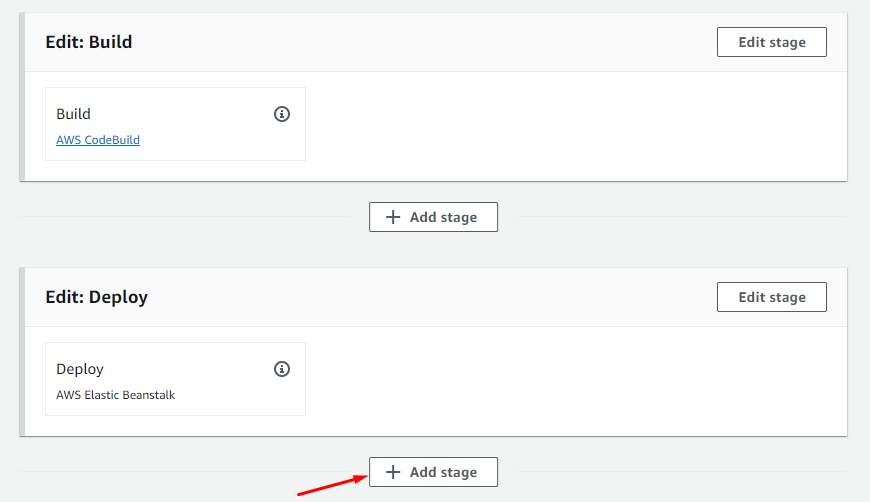The image size is (870, 502).
Task: Click the plus icon between Build and Deploy
Action: click(x=393, y=217)
